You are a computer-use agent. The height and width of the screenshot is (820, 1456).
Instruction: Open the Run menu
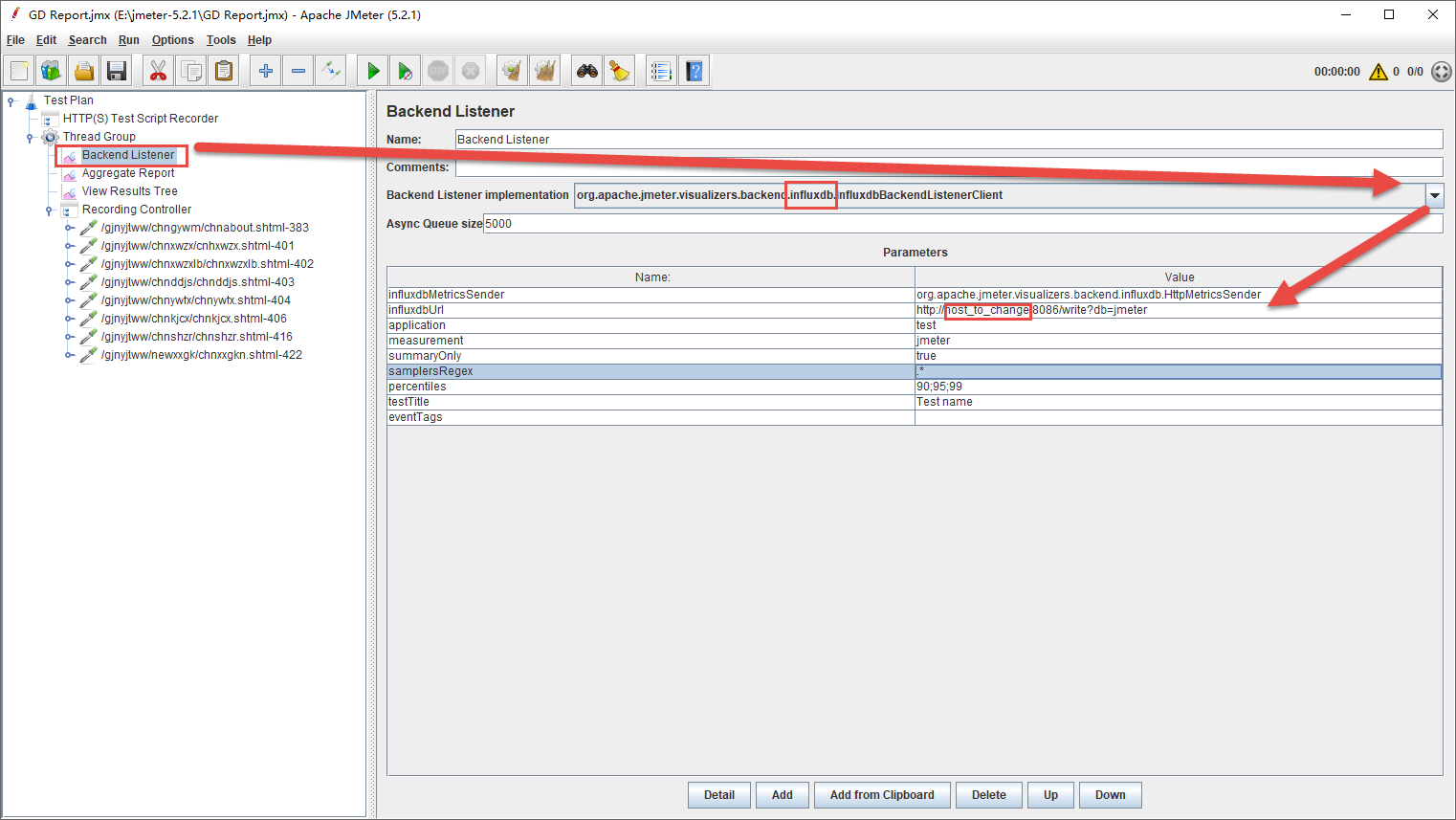(x=128, y=40)
